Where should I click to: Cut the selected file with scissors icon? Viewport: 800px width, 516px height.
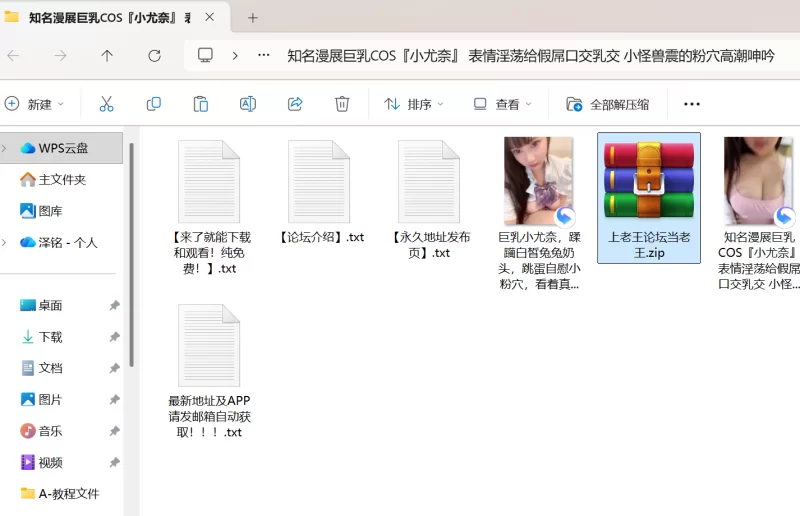click(106, 104)
